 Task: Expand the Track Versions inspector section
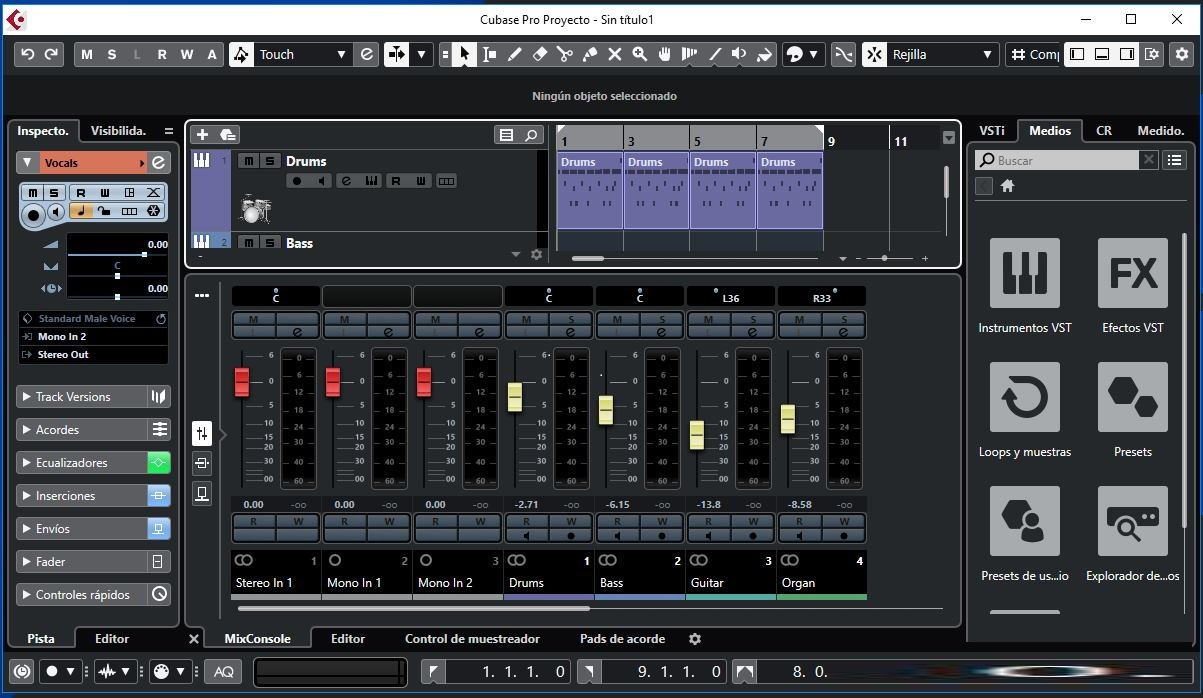(82, 397)
